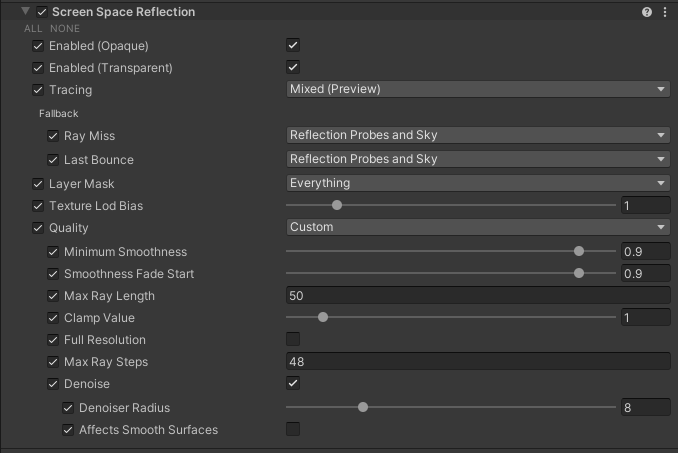
Task: Collapse the Screen Space Reflection foldout
Action: point(25,12)
